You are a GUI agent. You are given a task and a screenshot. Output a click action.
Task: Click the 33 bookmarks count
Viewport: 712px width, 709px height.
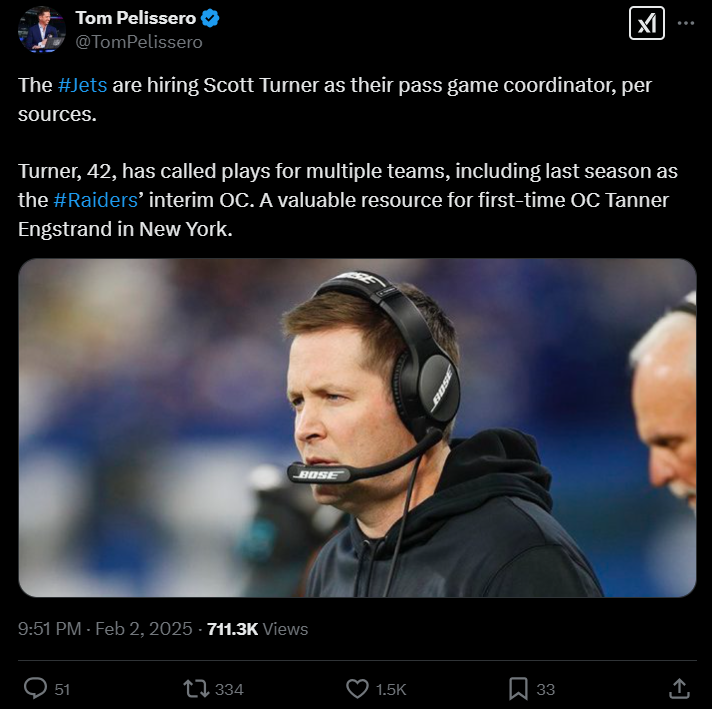pyautogui.click(x=546, y=689)
